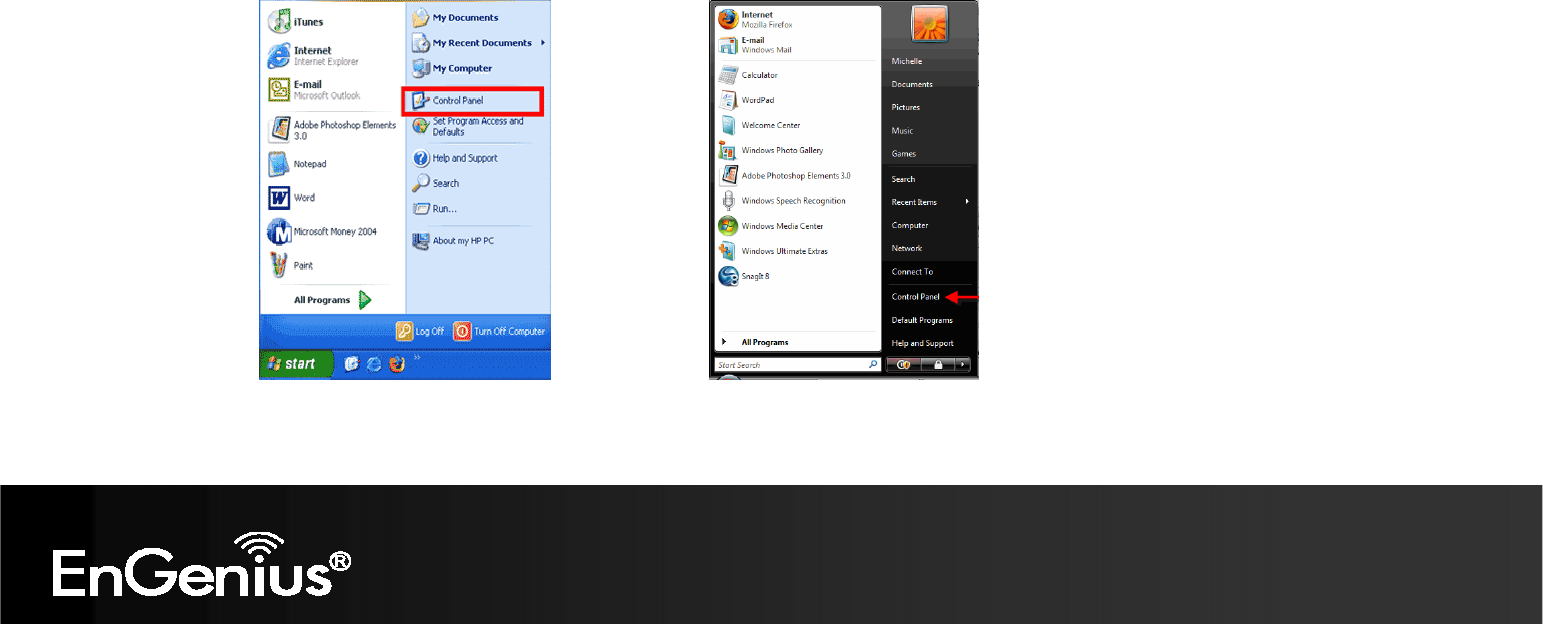Viewport: 1543px width, 624px height.
Task: Click the Turn Off Computer button
Action: (x=499, y=331)
